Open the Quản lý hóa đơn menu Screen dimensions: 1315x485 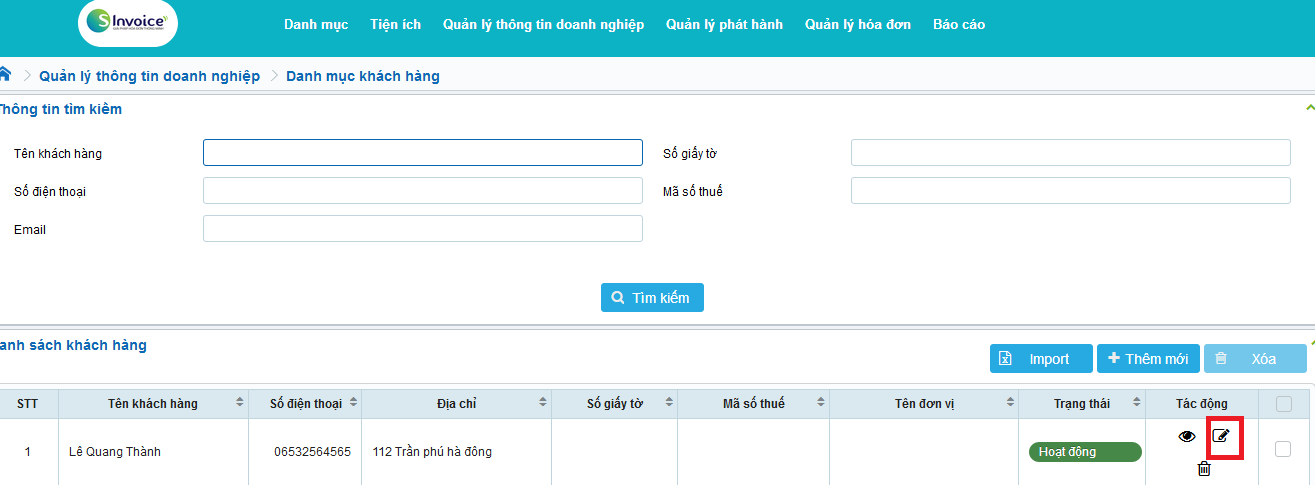[x=857, y=24]
